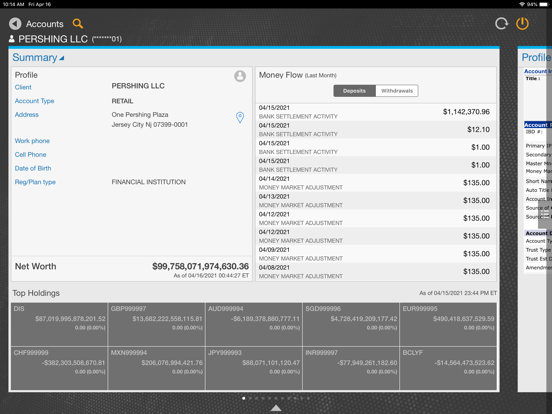The image size is (552, 414).
Task: Tap the first page indicator dot
Action: [x=244, y=398]
